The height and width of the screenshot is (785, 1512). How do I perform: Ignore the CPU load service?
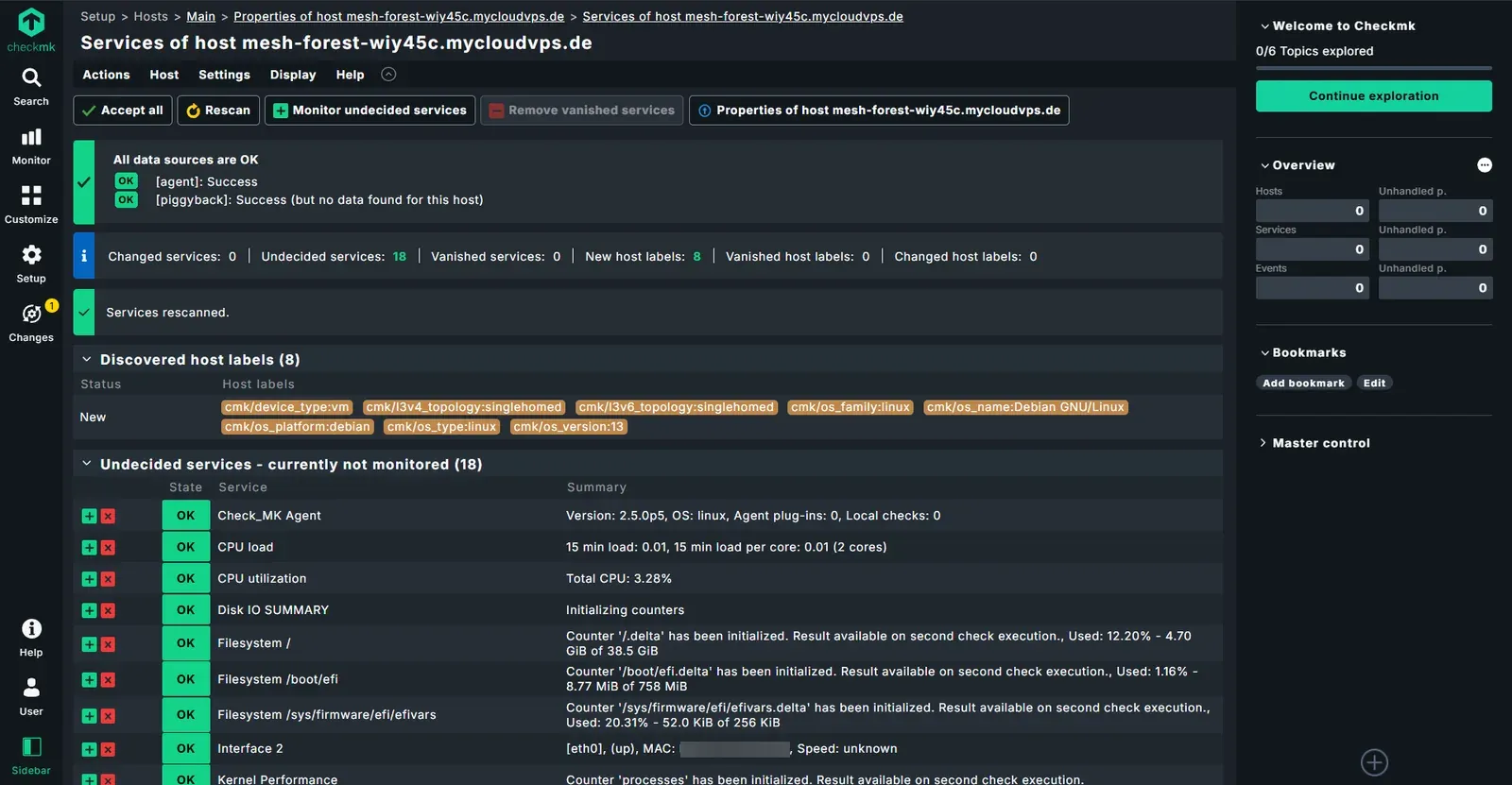(x=108, y=548)
